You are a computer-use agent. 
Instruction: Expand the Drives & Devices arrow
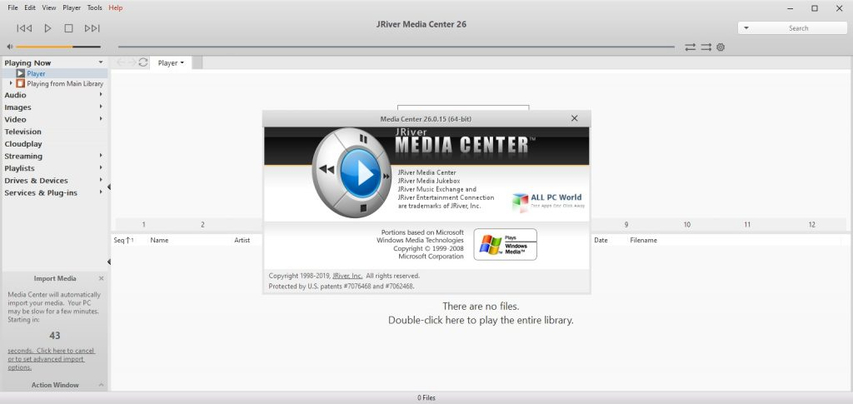click(101, 180)
